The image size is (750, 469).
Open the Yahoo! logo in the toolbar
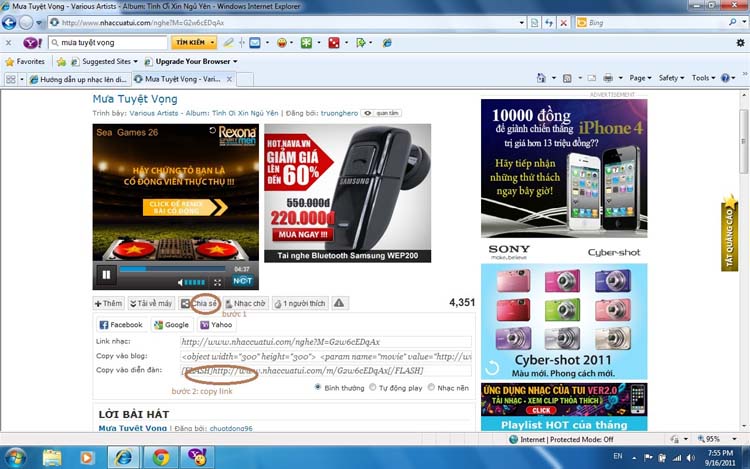[33, 43]
